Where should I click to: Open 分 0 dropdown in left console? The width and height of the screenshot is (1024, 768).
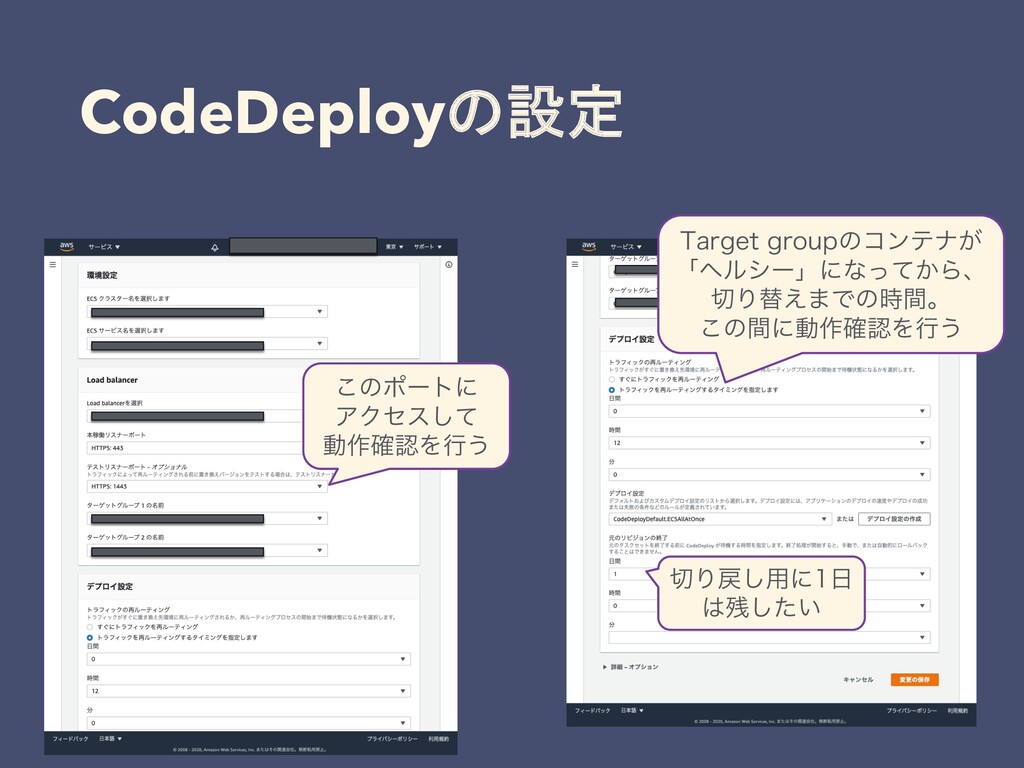(248, 723)
